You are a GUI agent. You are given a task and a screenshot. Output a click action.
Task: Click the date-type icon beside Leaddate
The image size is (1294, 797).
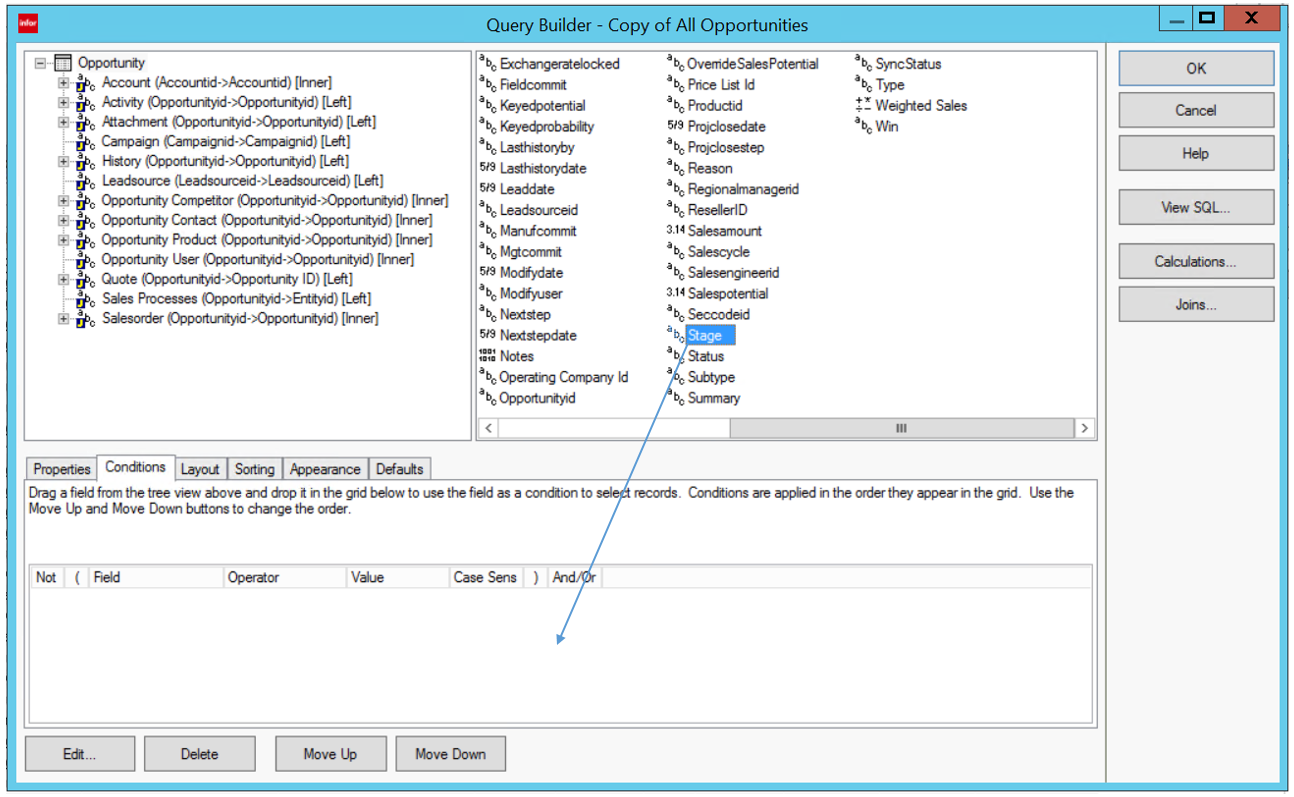pos(488,189)
